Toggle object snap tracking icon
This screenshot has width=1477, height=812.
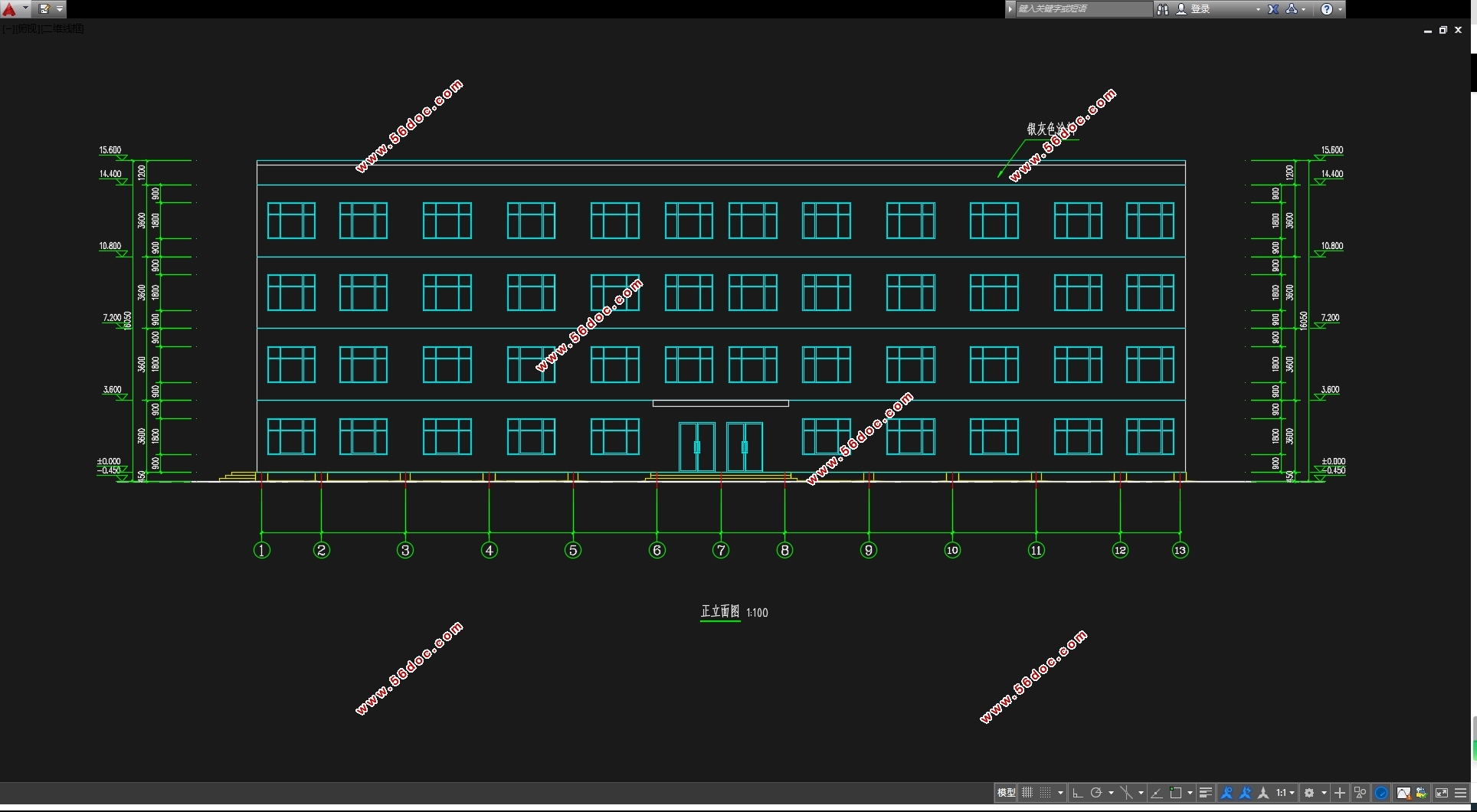1157,793
